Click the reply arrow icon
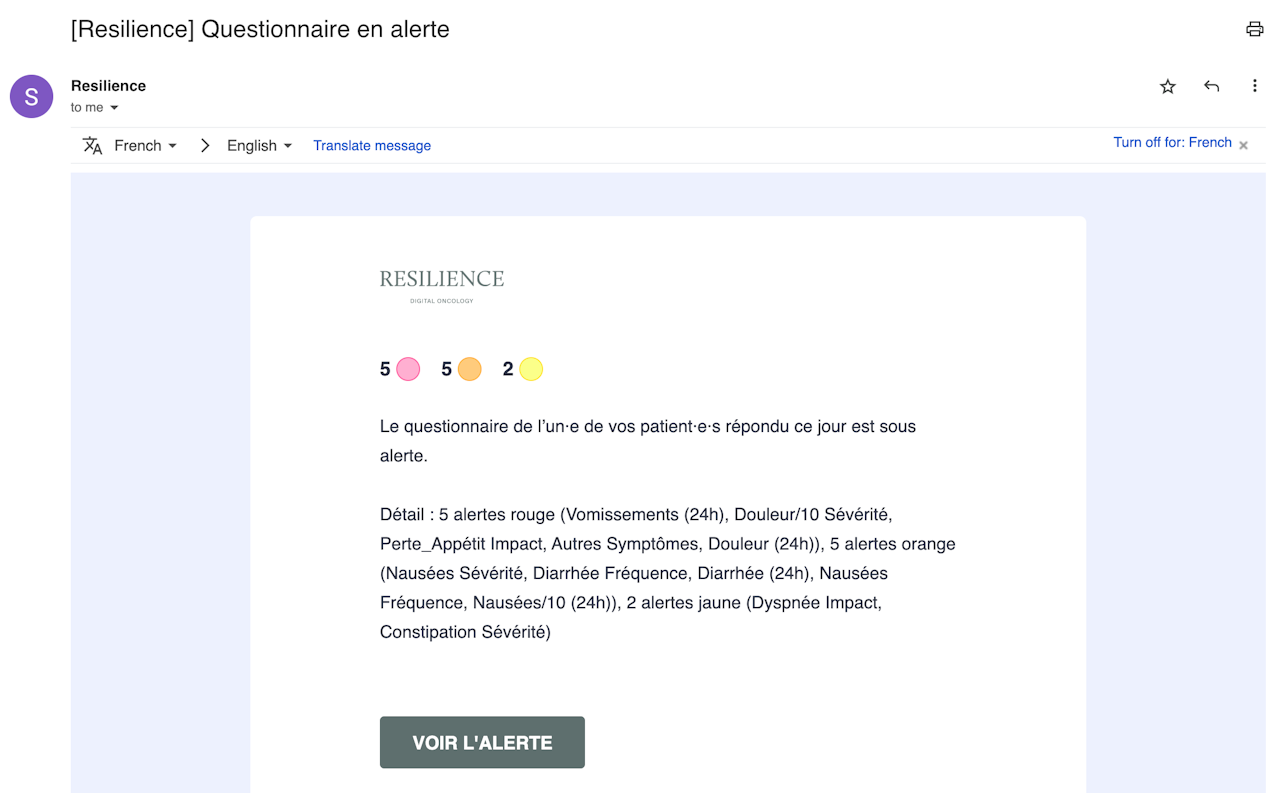Viewport: 1280px width, 793px height. click(1211, 87)
